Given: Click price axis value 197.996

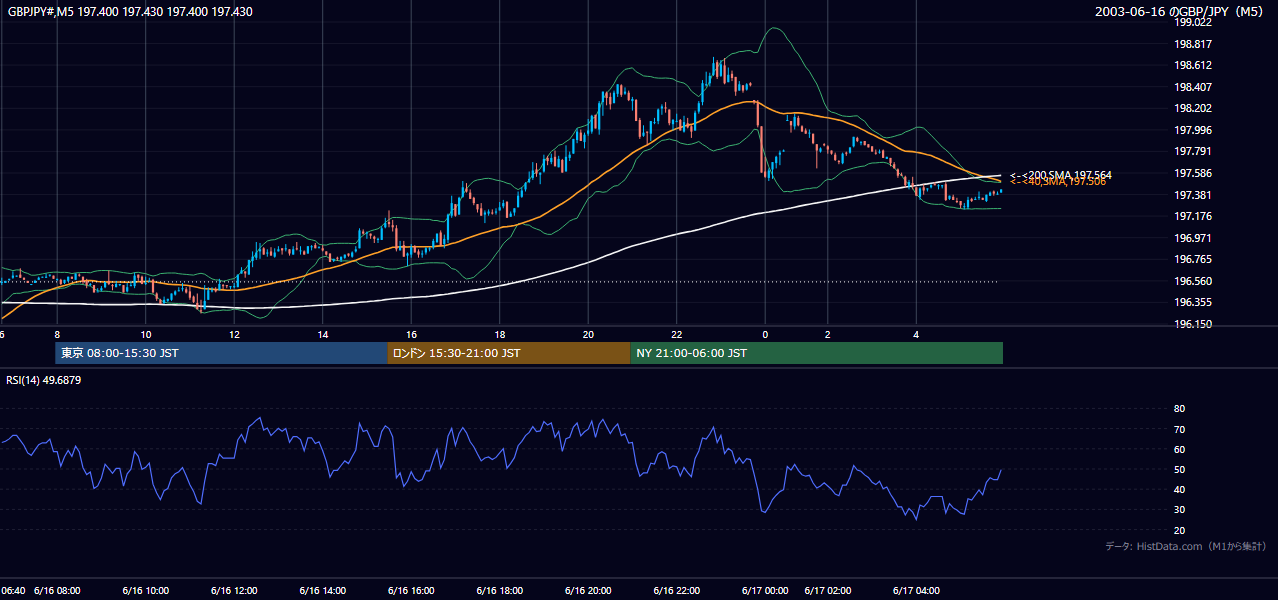Looking at the screenshot, I should tap(1193, 130).
